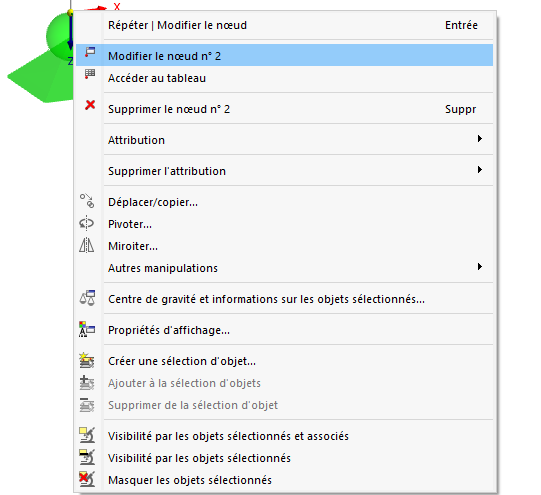Expand the Attribution submenu arrow
Screen dimensions: 541x495
(x=480, y=139)
